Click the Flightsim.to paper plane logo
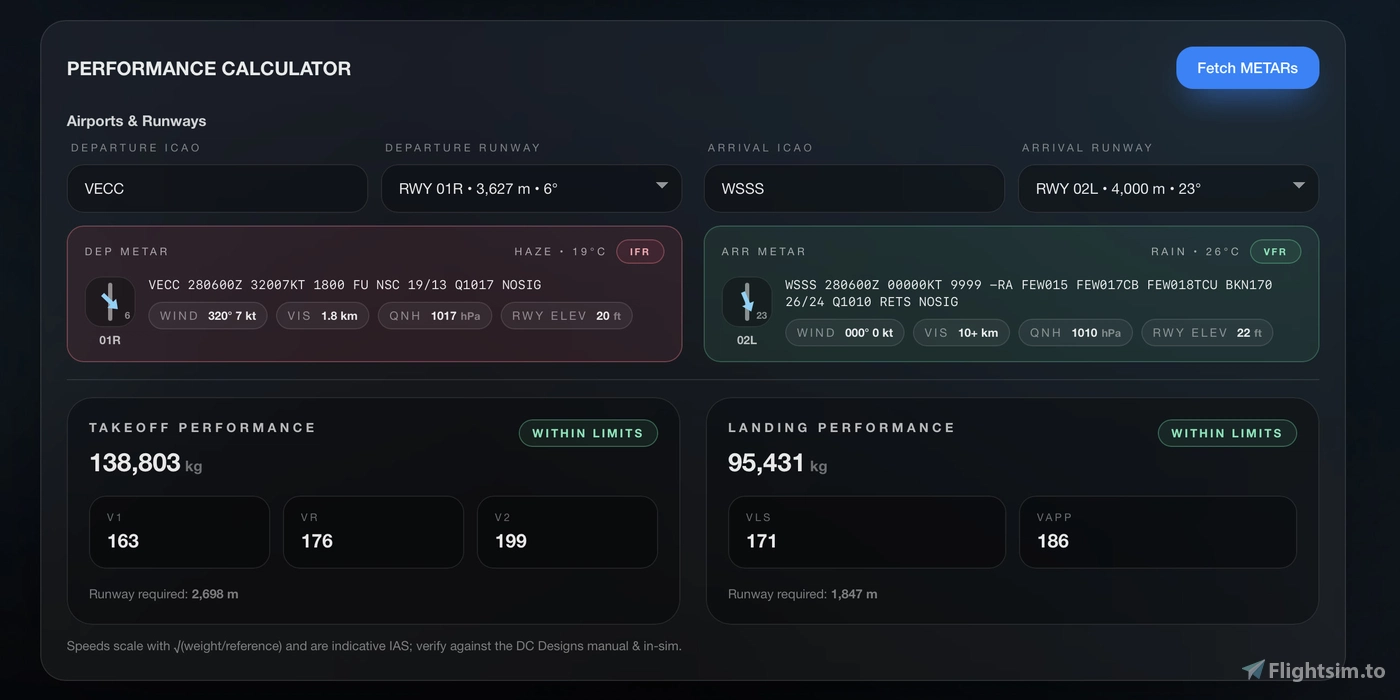 tap(1253, 670)
